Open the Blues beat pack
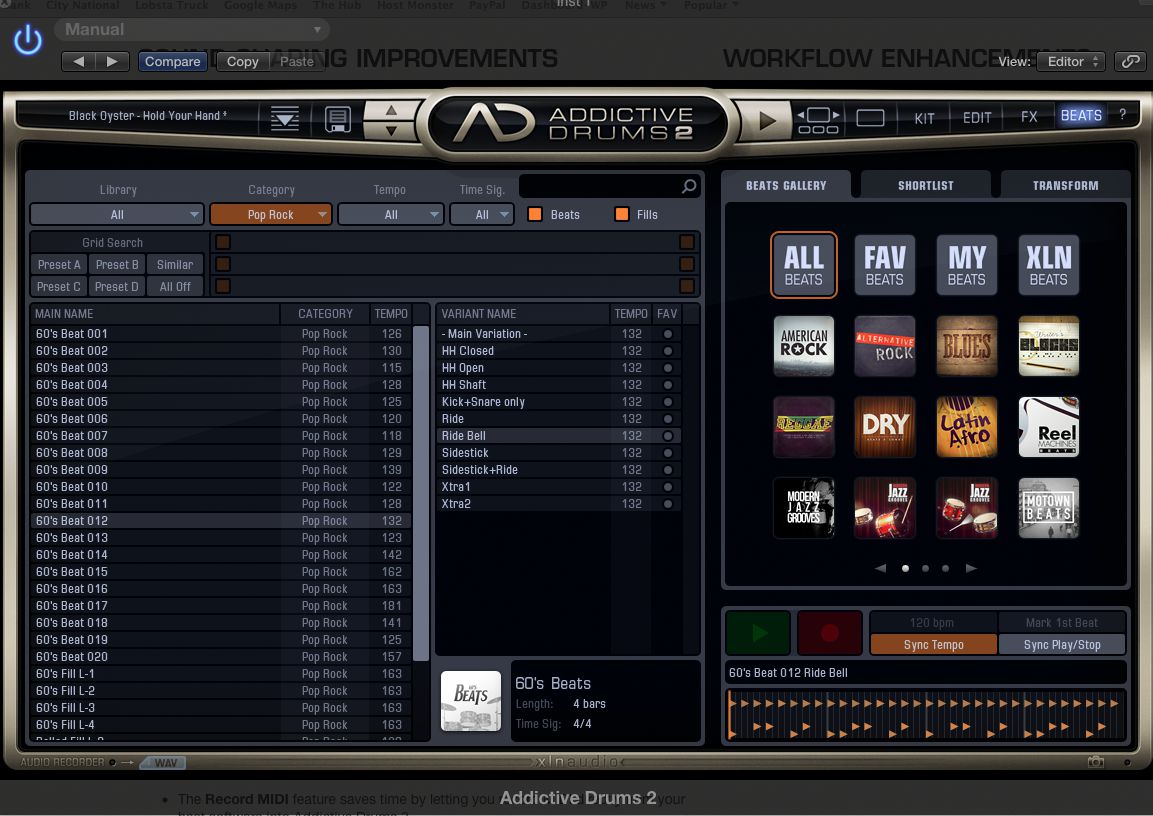This screenshot has width=1153, height=816. (966, 346)
